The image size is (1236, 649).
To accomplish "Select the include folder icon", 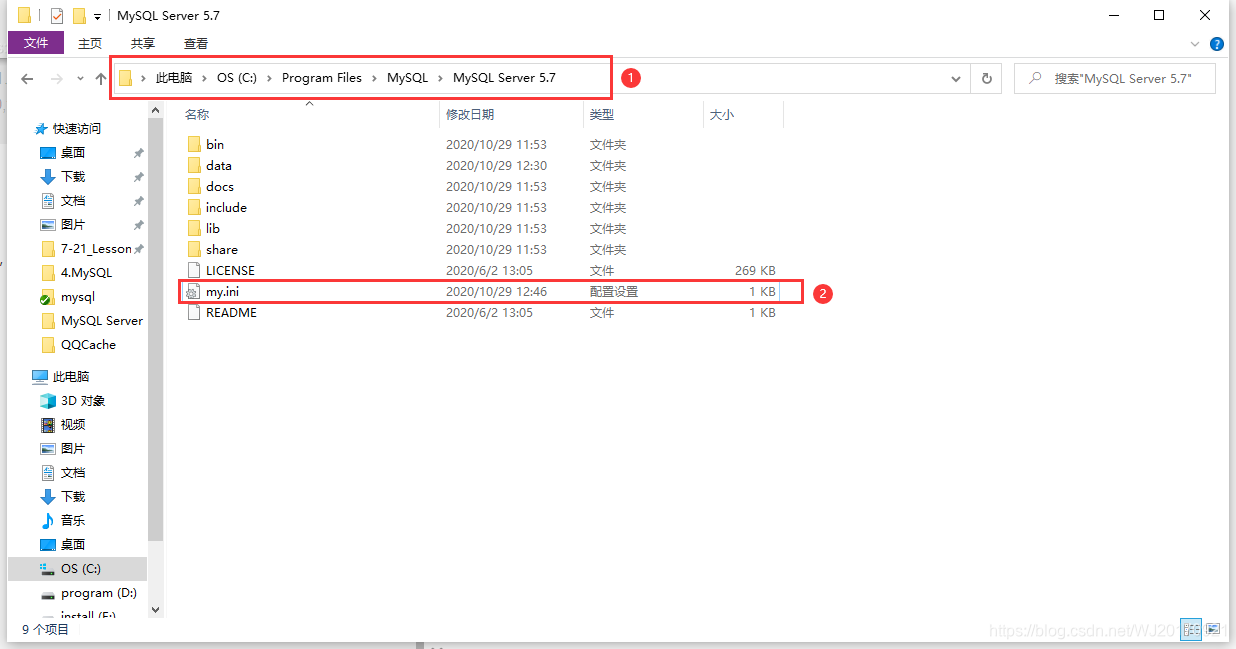I will point(194,207).
